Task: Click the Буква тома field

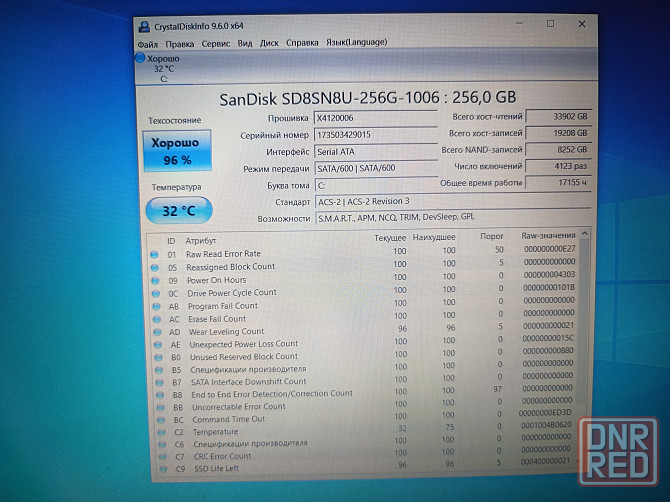Action: coord(376,185)
